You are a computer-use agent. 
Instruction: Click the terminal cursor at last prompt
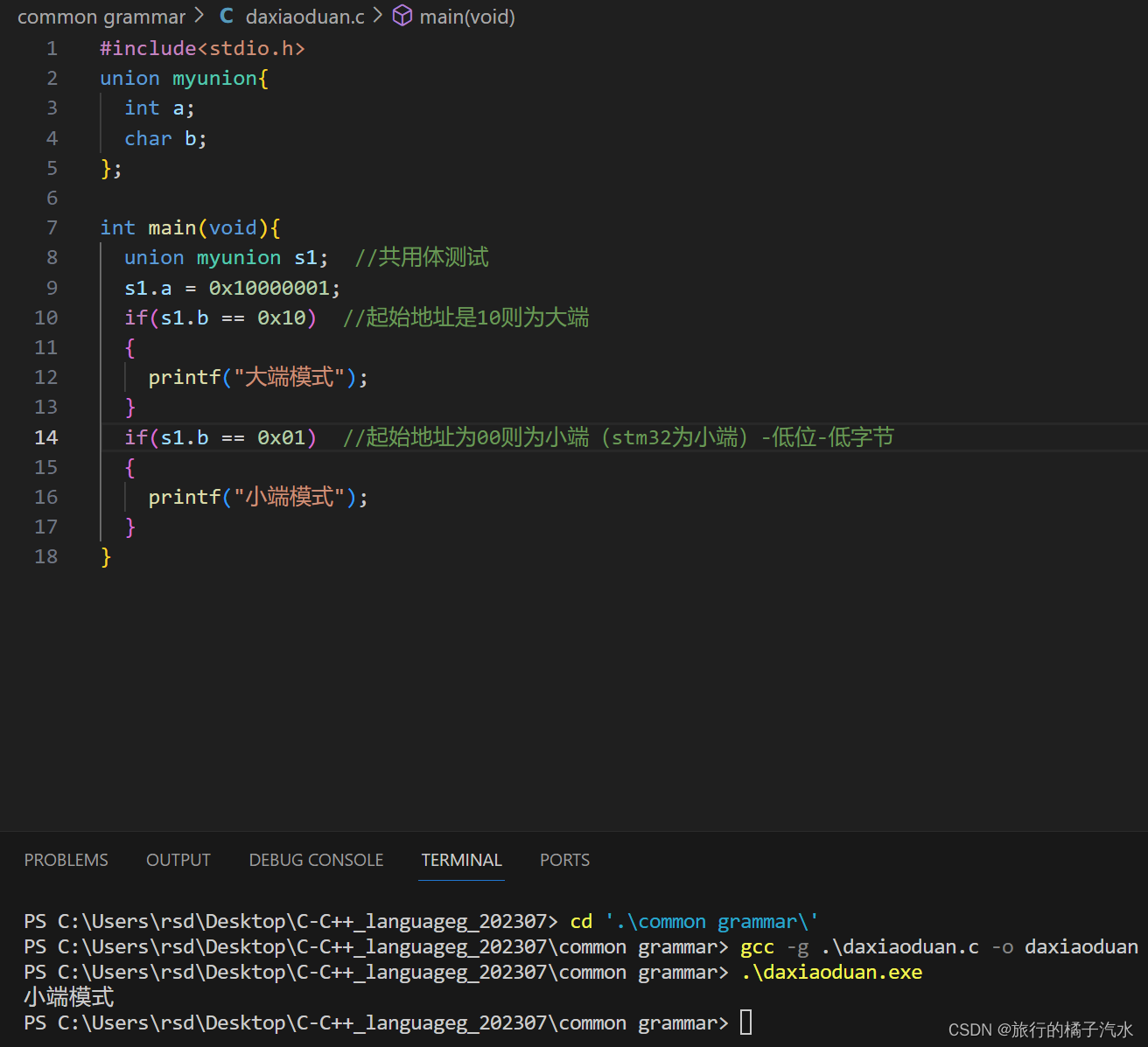coord(746,1022)
